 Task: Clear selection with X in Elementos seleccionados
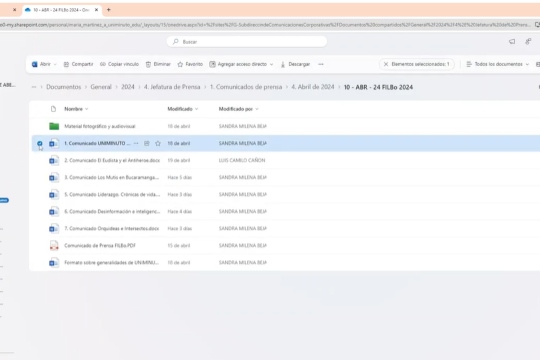pos(386,64)
